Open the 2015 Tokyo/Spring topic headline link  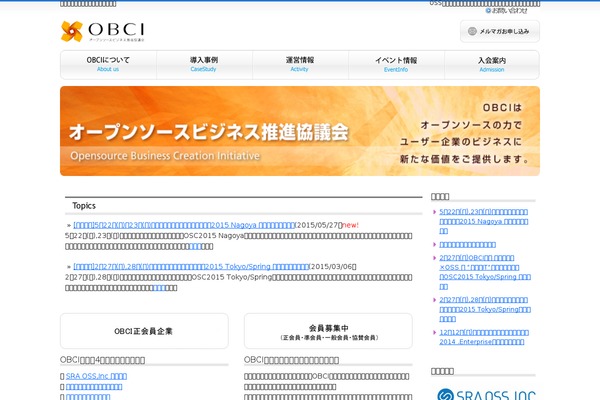(191, 266)
